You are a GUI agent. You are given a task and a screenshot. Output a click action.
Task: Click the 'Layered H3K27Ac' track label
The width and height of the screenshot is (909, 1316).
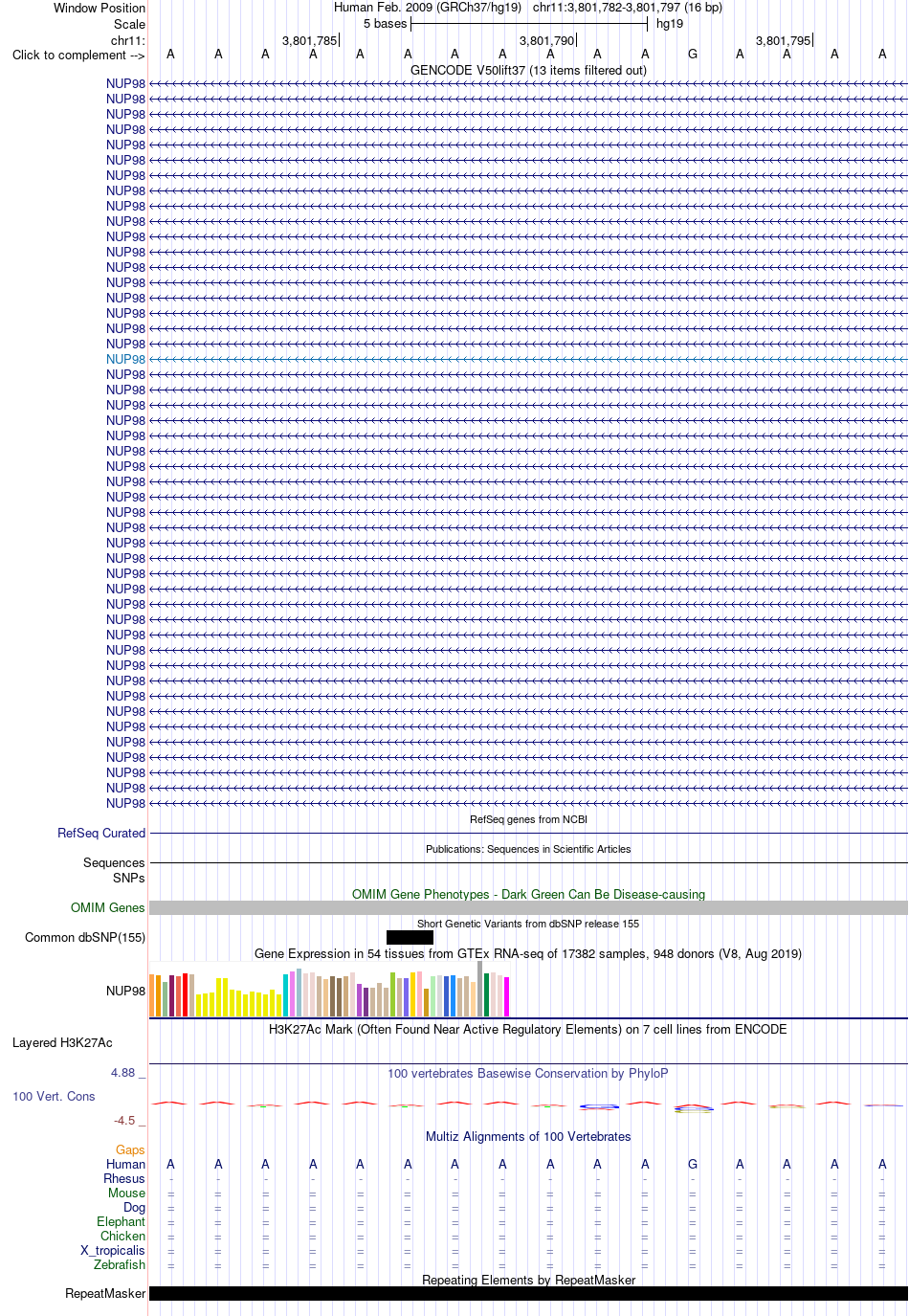[62, 1042]
